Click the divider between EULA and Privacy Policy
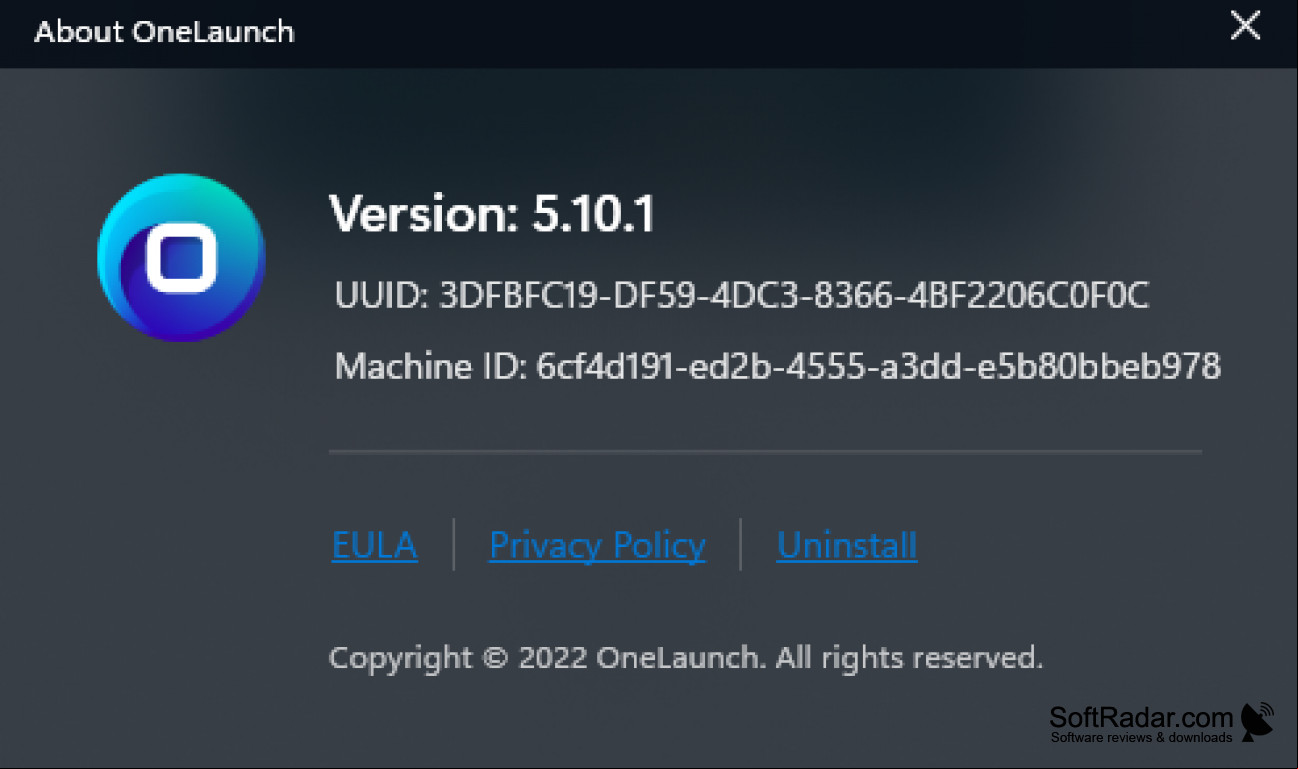This screenshot has width=1298, height=769. click(x=454, y=544)
